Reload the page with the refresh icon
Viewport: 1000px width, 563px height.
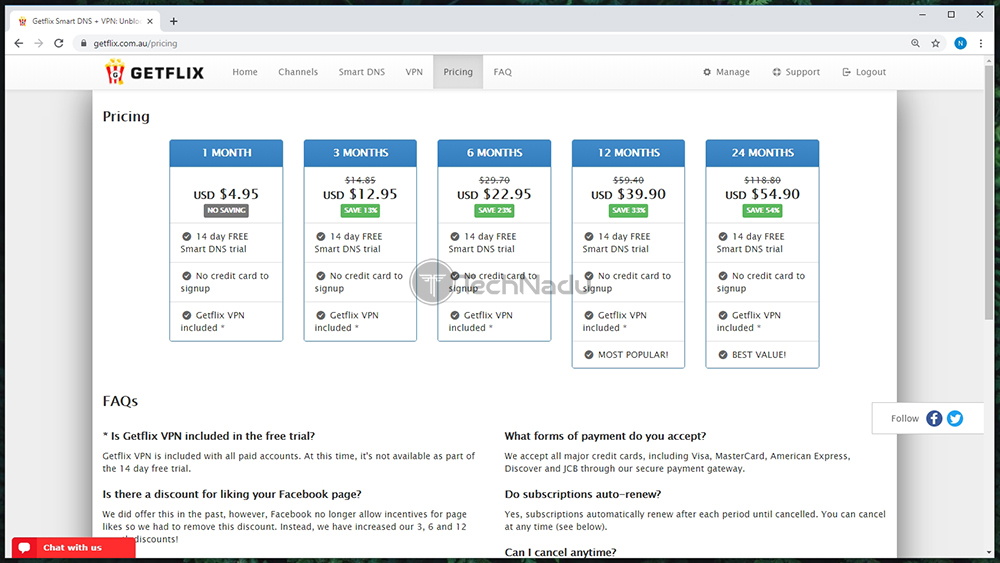[x=59, y=43]
